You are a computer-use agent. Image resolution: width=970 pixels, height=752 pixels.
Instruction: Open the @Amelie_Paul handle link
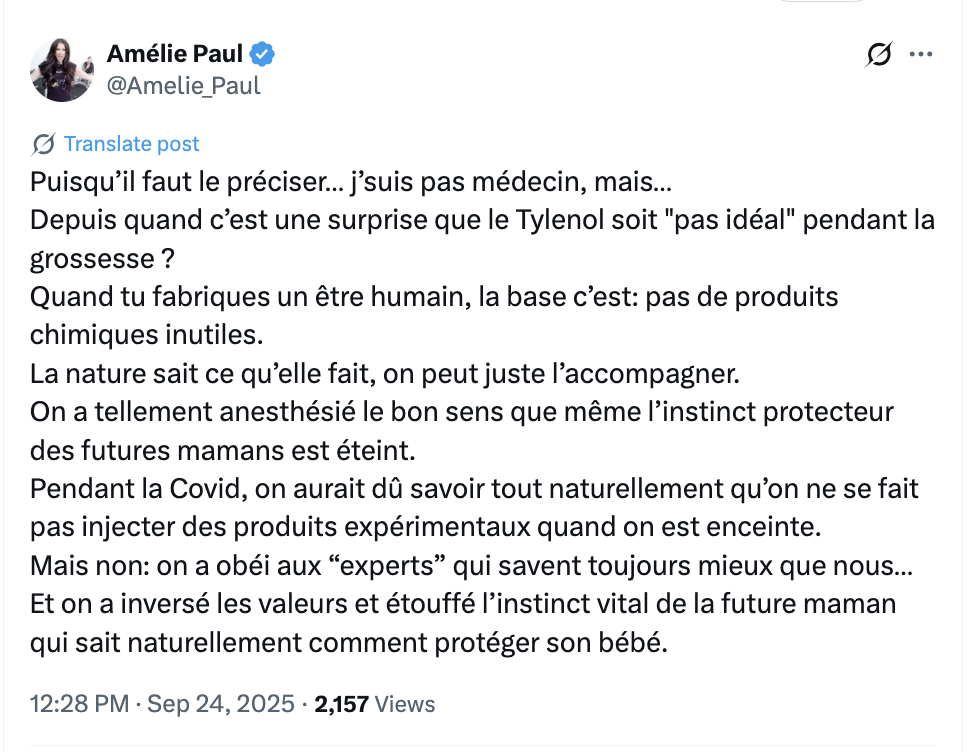[184, 85]
